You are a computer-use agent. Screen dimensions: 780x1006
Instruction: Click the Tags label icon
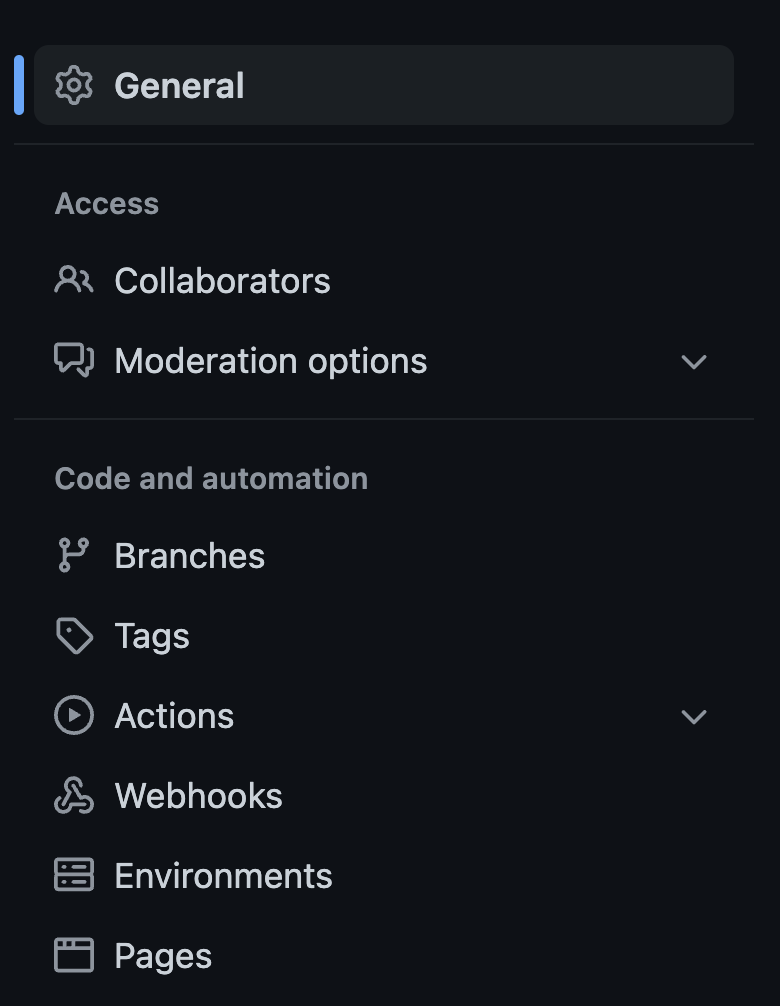[72, 636]
